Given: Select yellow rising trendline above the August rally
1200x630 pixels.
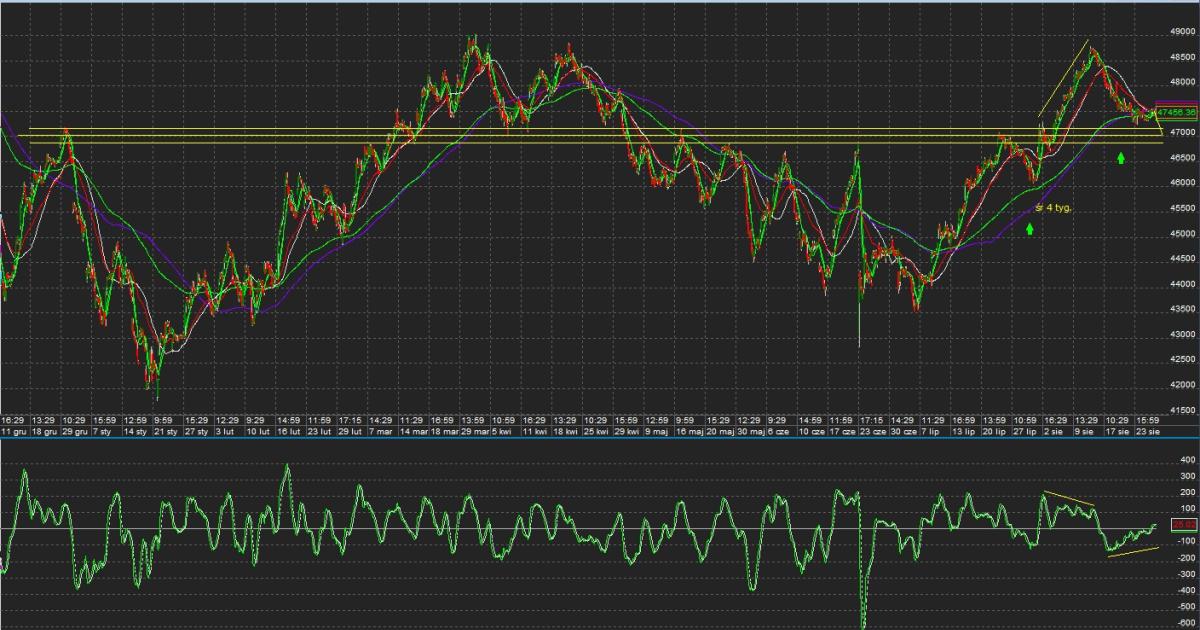Looking at the screenshot, I should 1063,78.
